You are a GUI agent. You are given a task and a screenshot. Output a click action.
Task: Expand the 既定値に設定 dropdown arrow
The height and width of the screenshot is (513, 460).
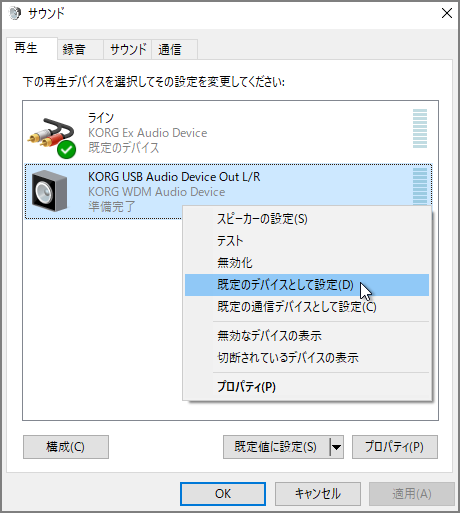point(337,447)
